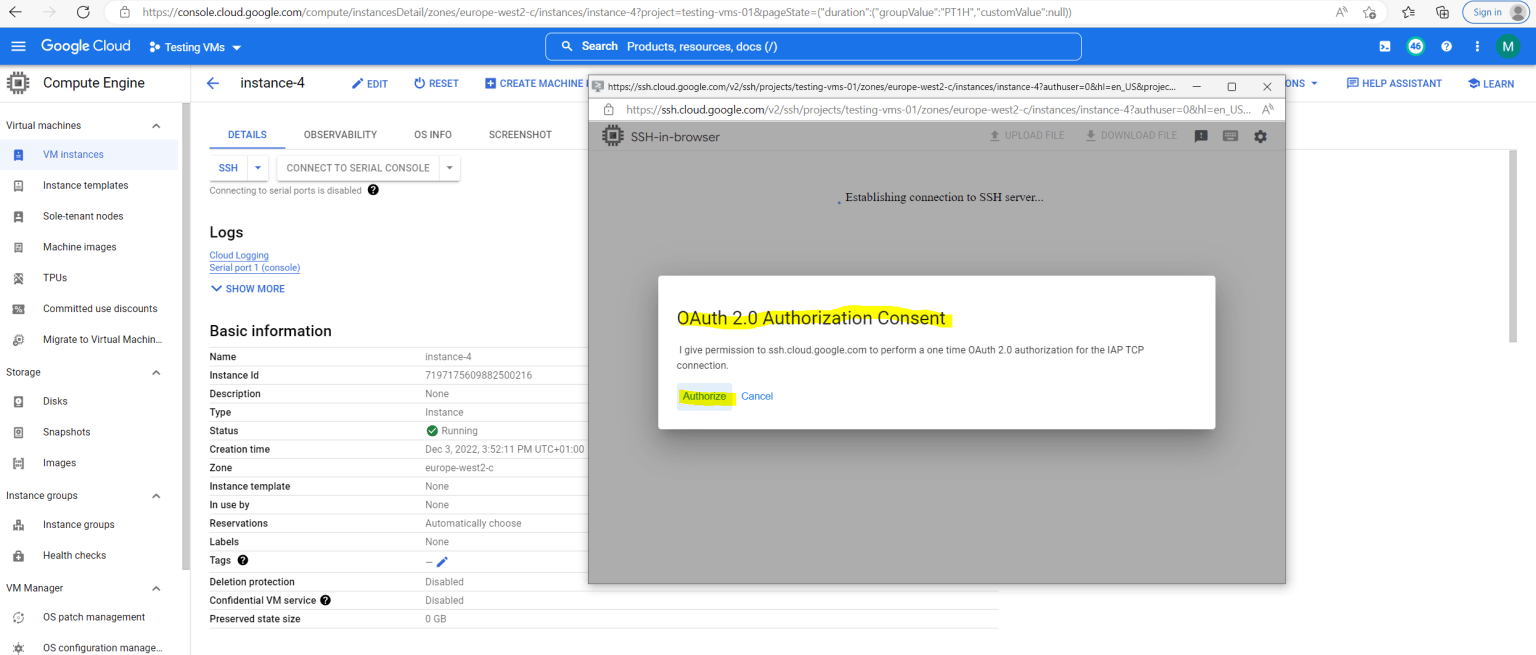Open the Screenshot tab
Viewport: 1536px width, 655px height.
pos(519,134)
